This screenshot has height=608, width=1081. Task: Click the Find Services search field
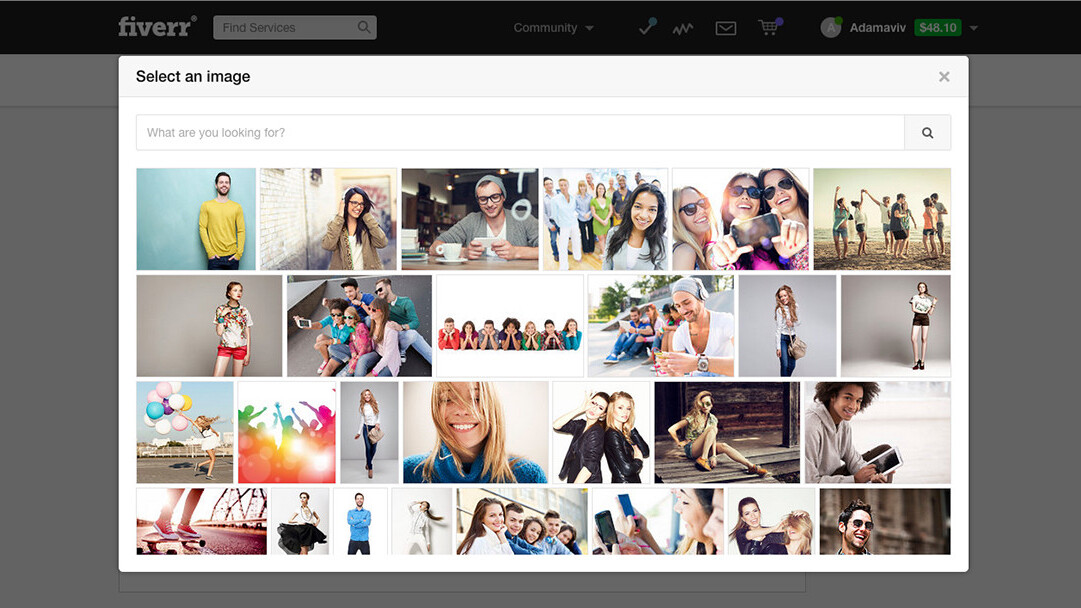click(x=285, y=28)
